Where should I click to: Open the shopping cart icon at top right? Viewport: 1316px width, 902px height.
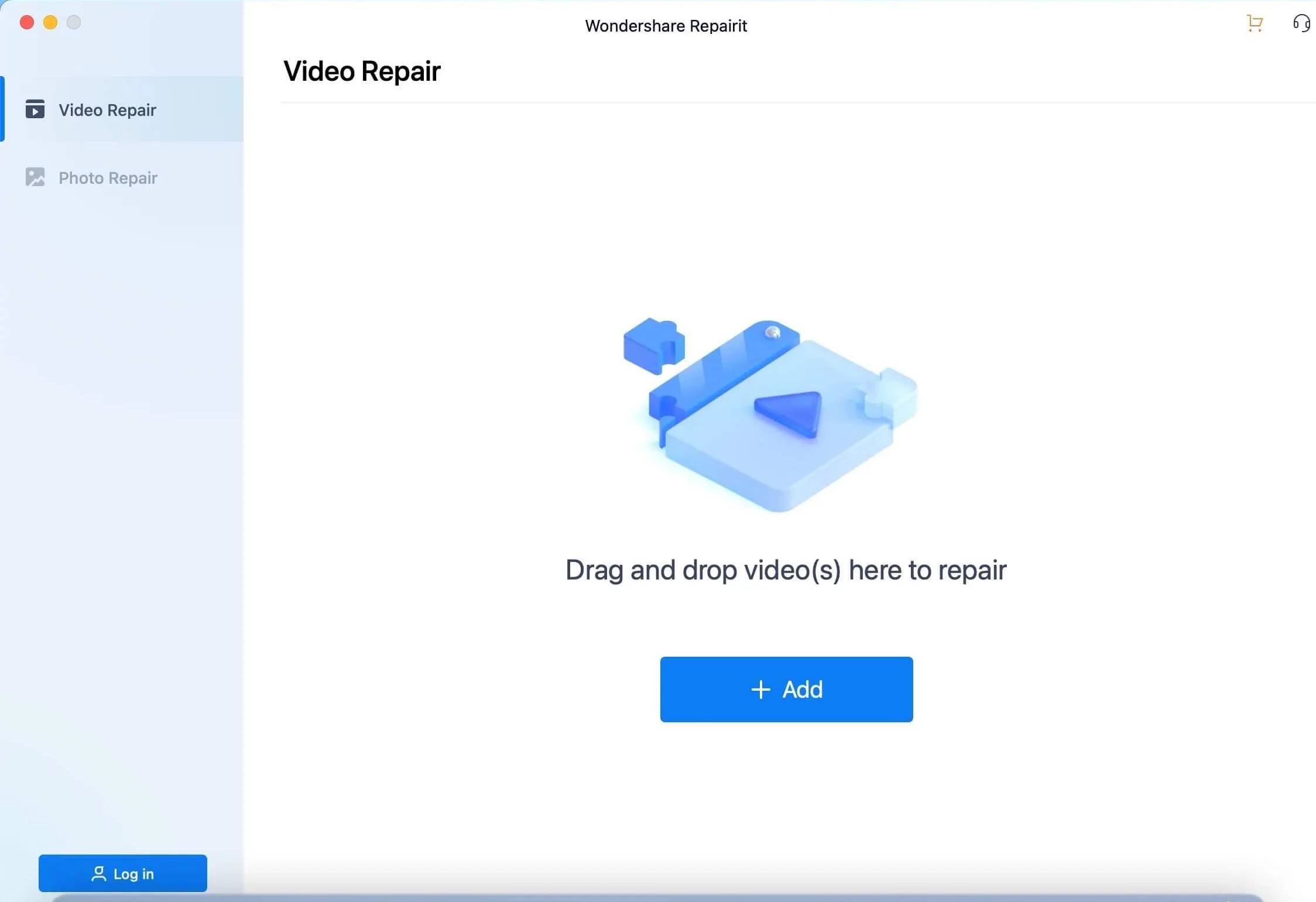coord(1253,23)
